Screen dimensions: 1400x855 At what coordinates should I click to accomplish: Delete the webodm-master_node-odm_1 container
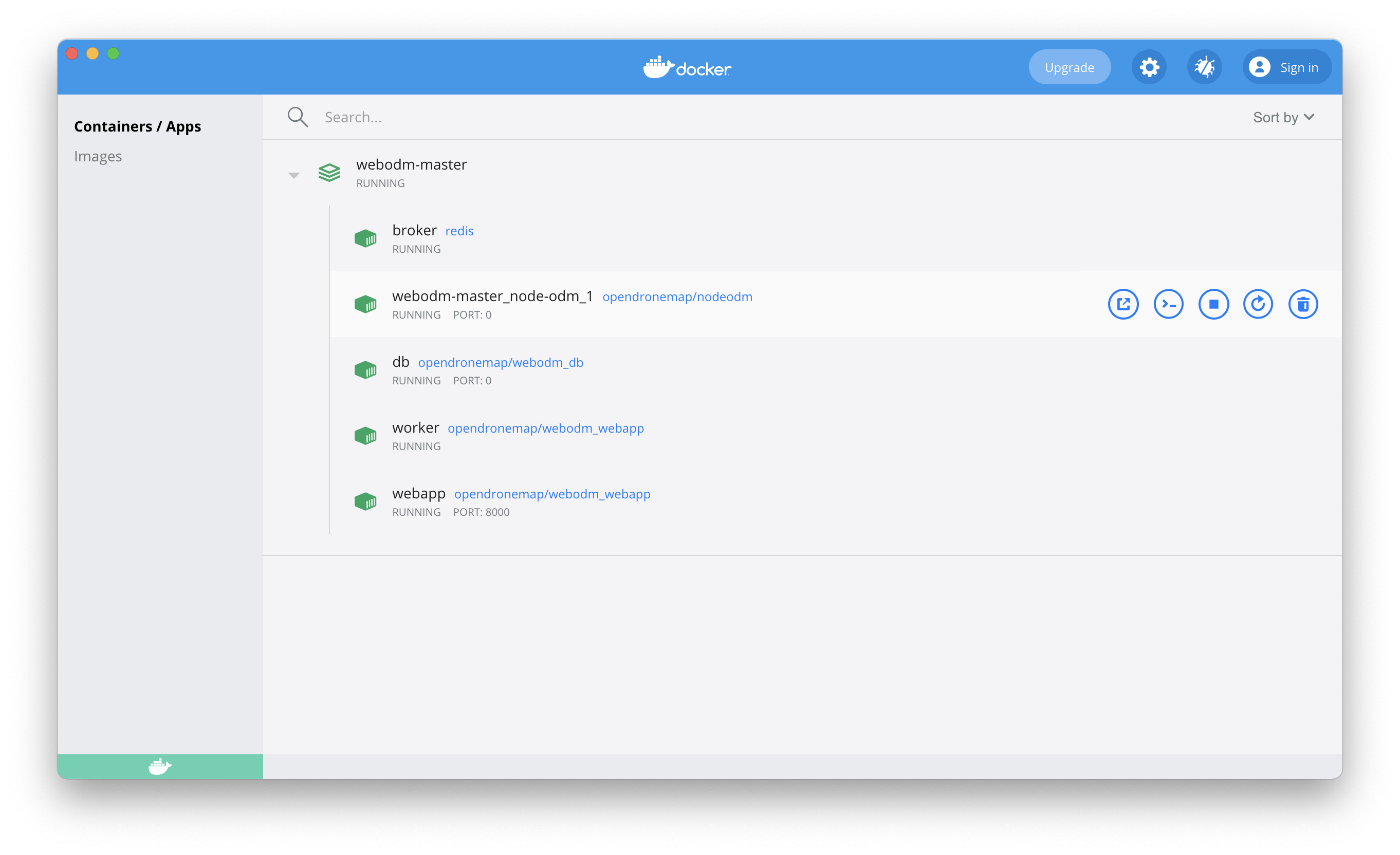pos(1303,305)
